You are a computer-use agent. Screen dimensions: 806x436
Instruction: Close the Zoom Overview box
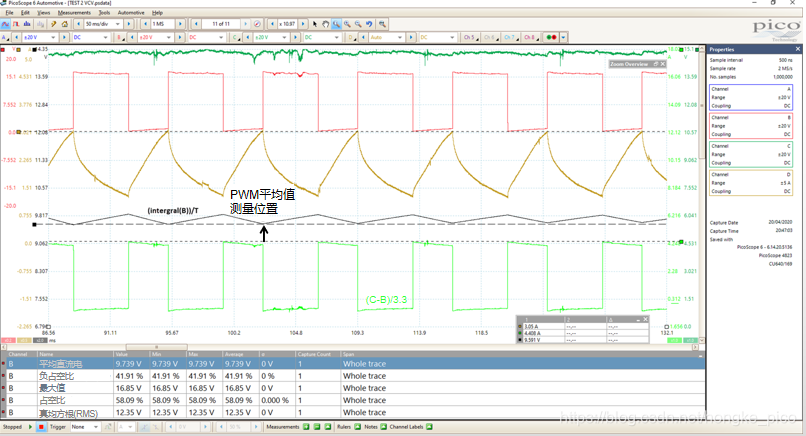(663, 64)
